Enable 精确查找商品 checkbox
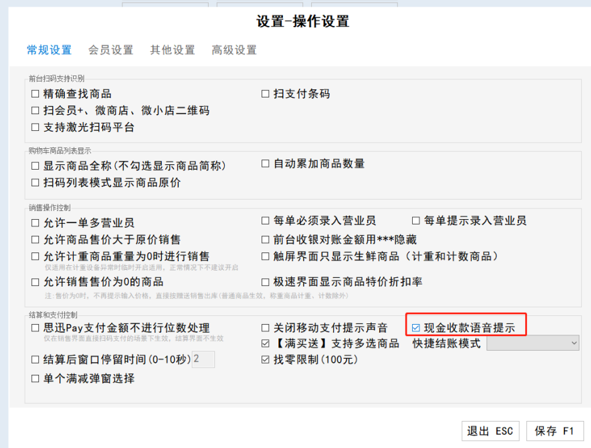Screen dimensions: 591x448 35,94
